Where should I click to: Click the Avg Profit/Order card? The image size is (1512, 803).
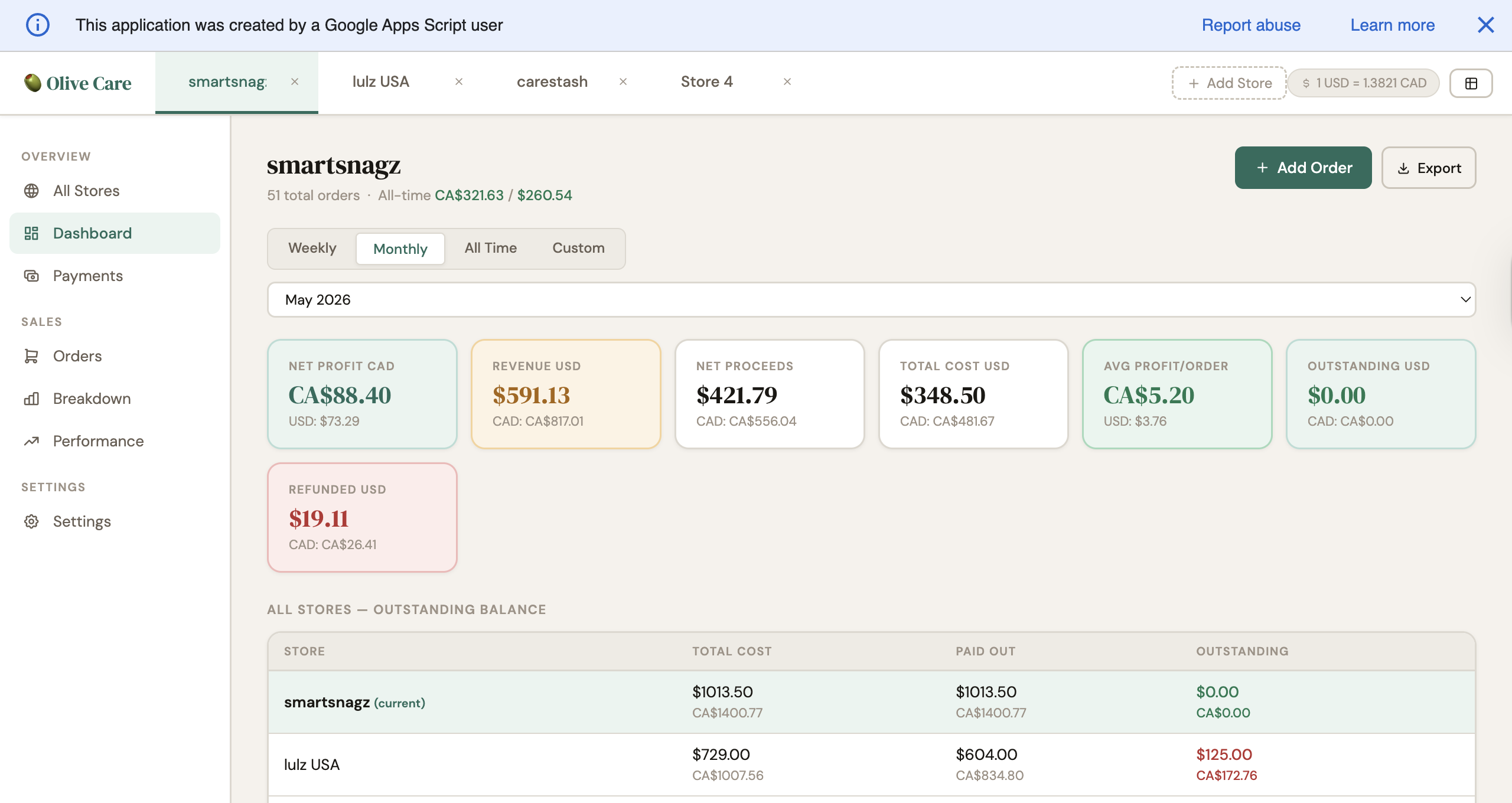tap(1177, 394)
